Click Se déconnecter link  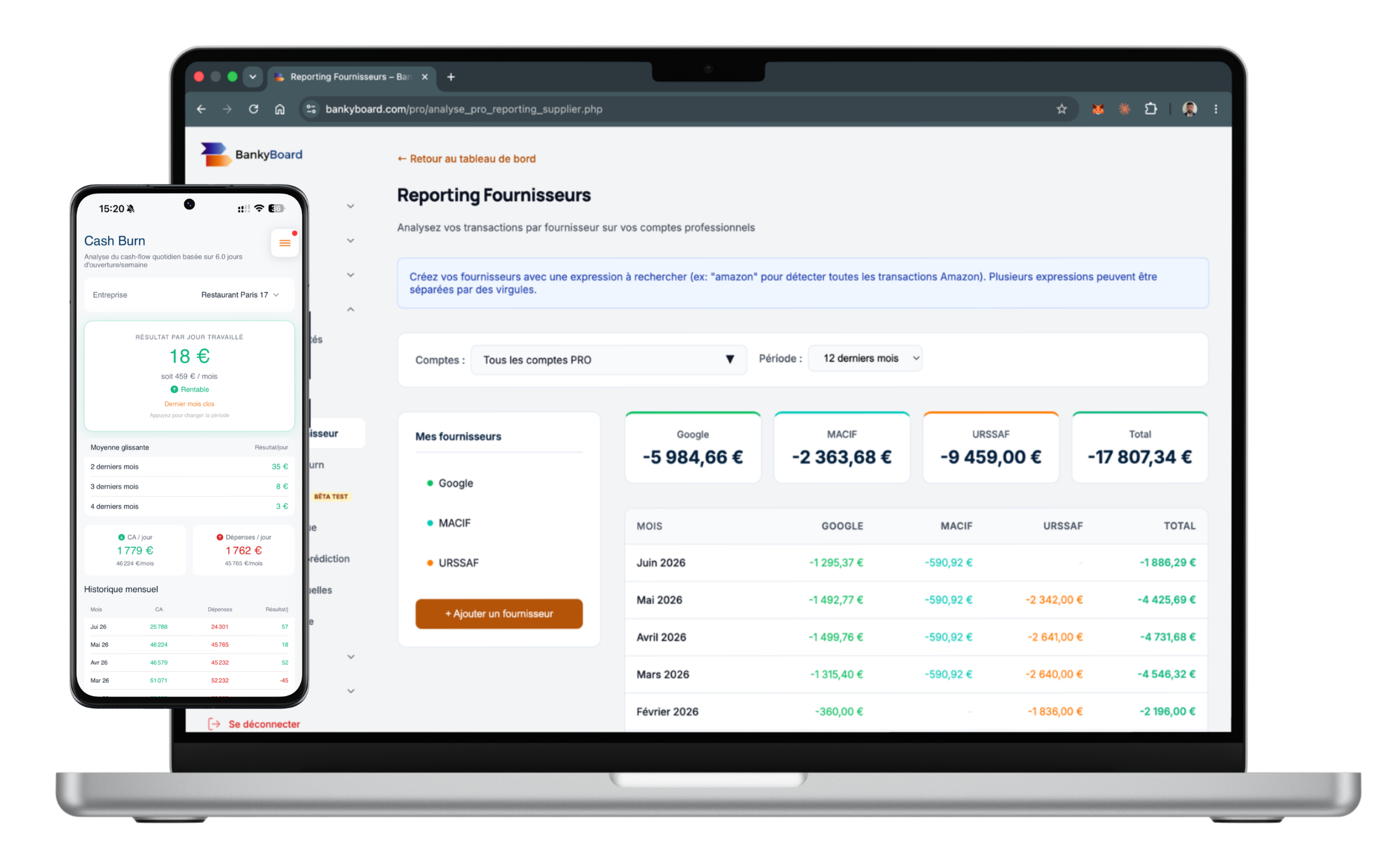[264, 724]
